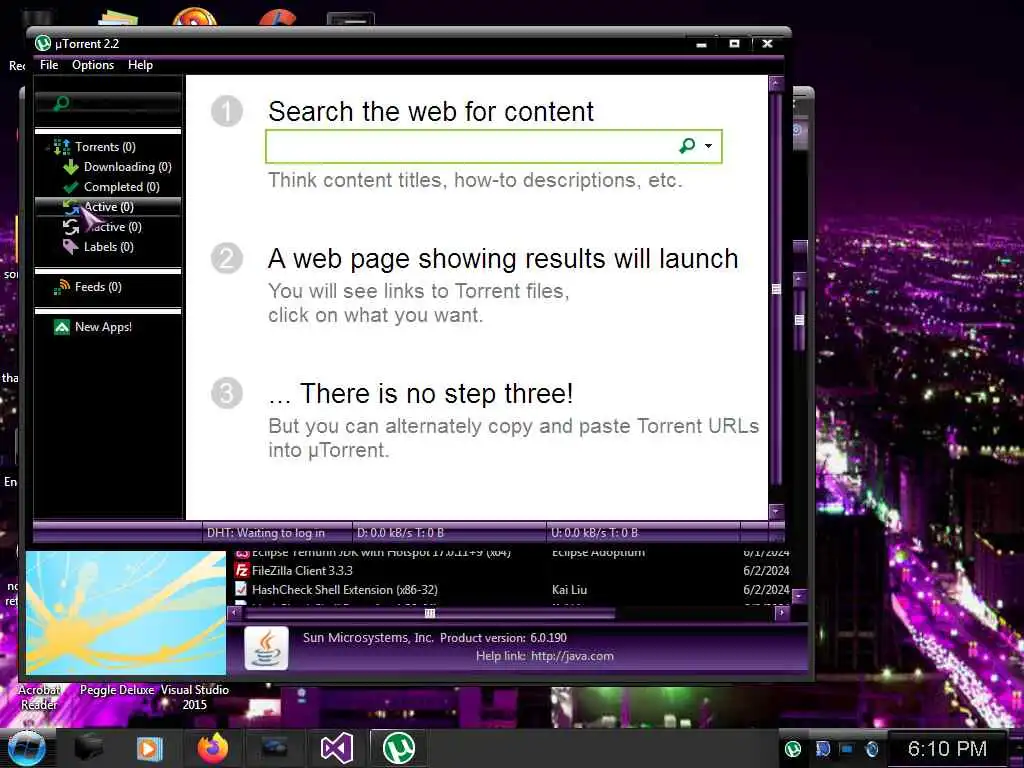Open the Visual Studio 2015 desktop shortcut
1024x768 pixels.
coord(195,697)
